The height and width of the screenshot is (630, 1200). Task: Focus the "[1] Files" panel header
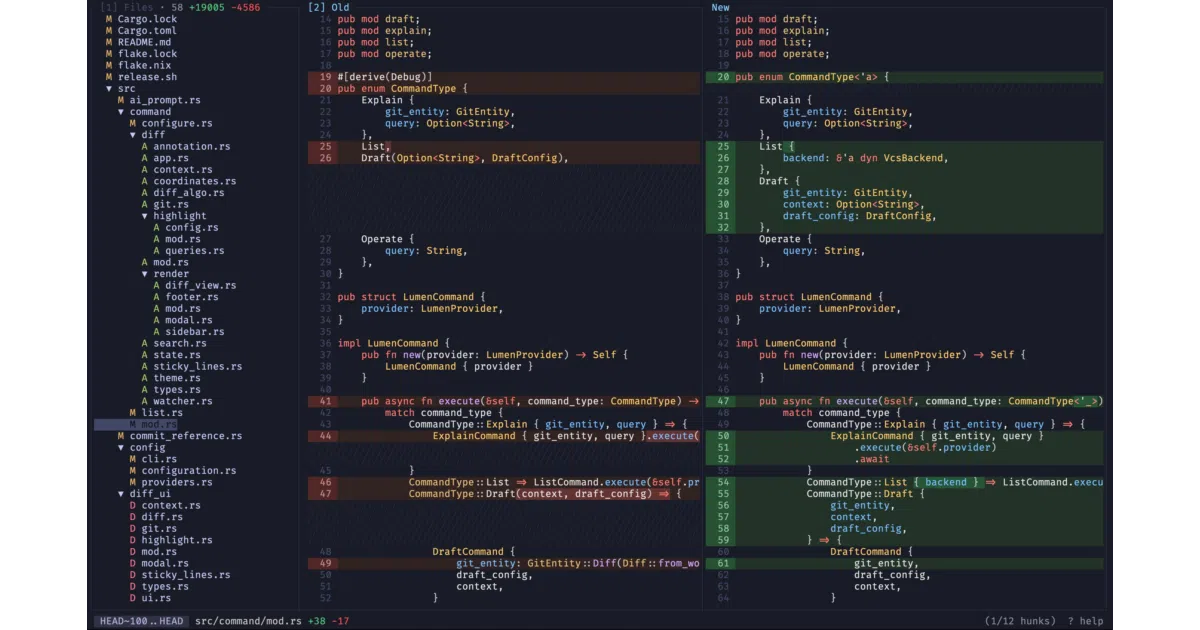(123, 7)
